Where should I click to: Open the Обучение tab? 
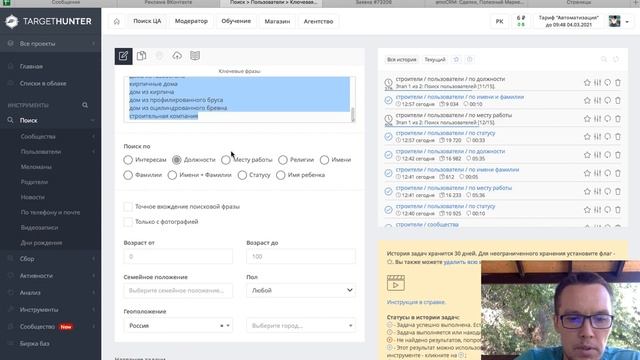(236, 21)
